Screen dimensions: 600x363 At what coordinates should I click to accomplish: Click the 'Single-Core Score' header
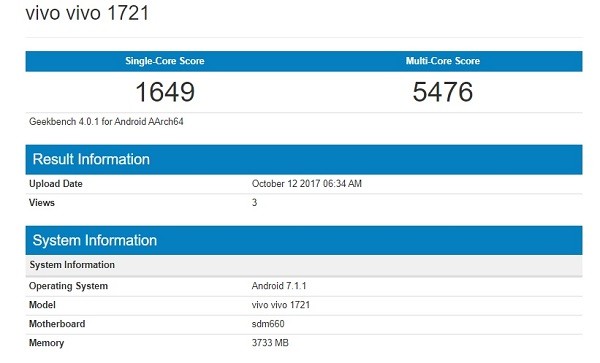165,61
